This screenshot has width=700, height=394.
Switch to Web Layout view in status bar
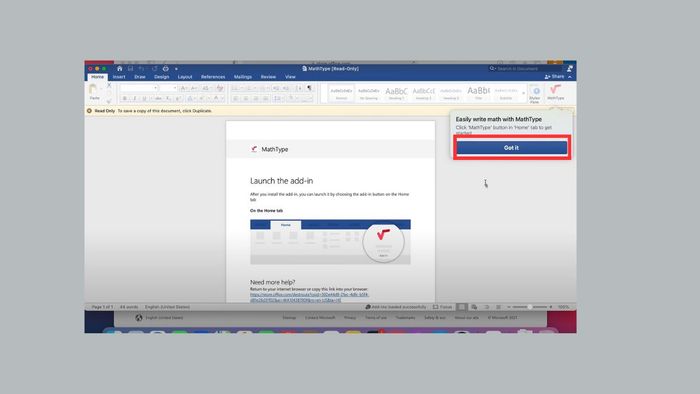474,307
